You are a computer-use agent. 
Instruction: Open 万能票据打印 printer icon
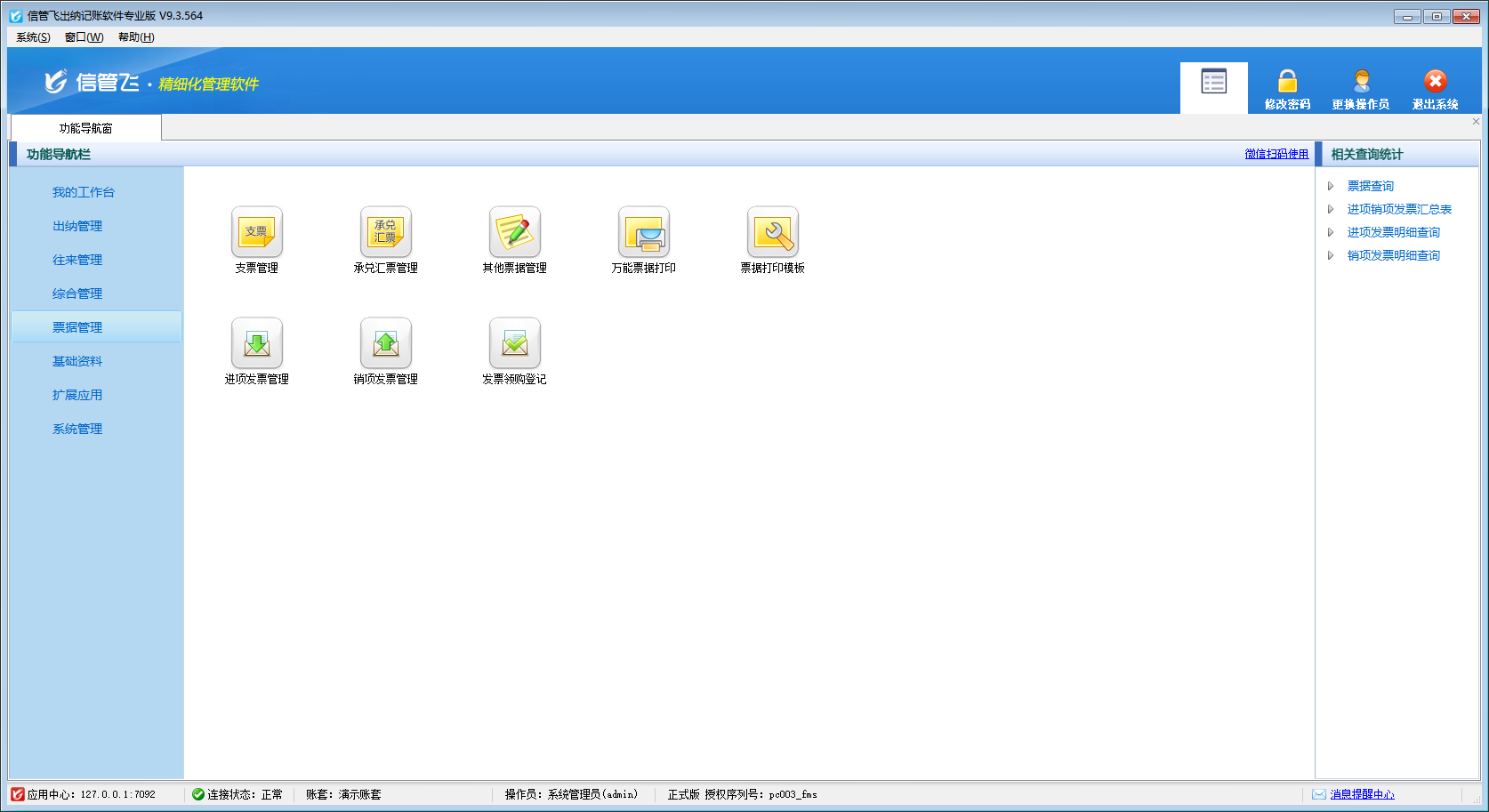click(x=643, y=232)
